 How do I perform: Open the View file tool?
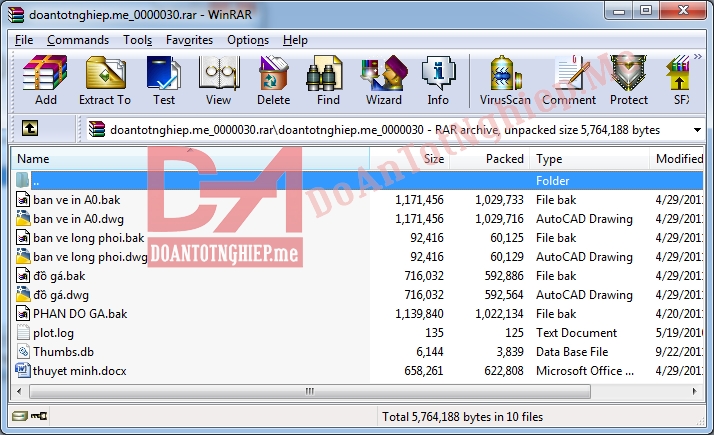coord(218,80)
